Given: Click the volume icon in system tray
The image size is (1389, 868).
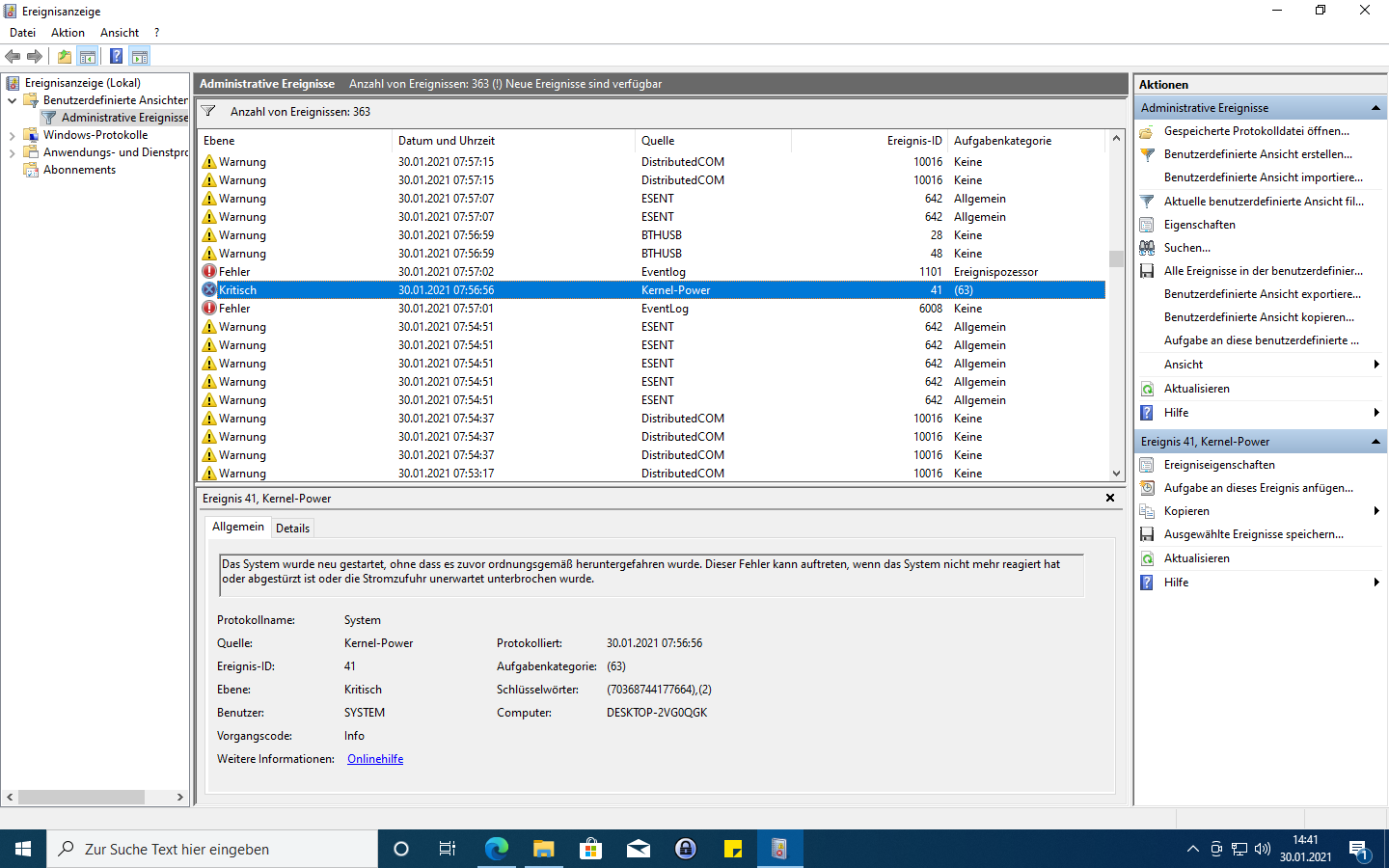Looking at the screenshot, I should click(1263, 849).
